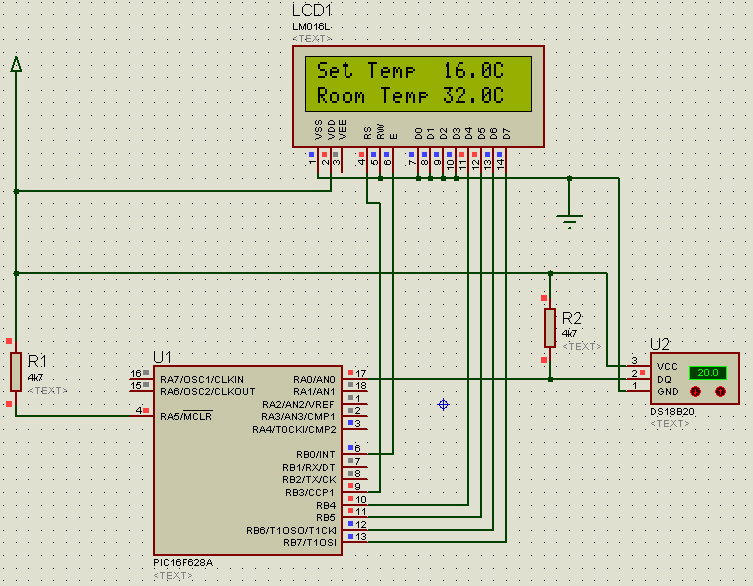Image resolution: width=753 pixels, height=586 pixels.
Task: Select the R1 4k7 resistor symbol
Action: pyautogui.click(x=16, y=372)
